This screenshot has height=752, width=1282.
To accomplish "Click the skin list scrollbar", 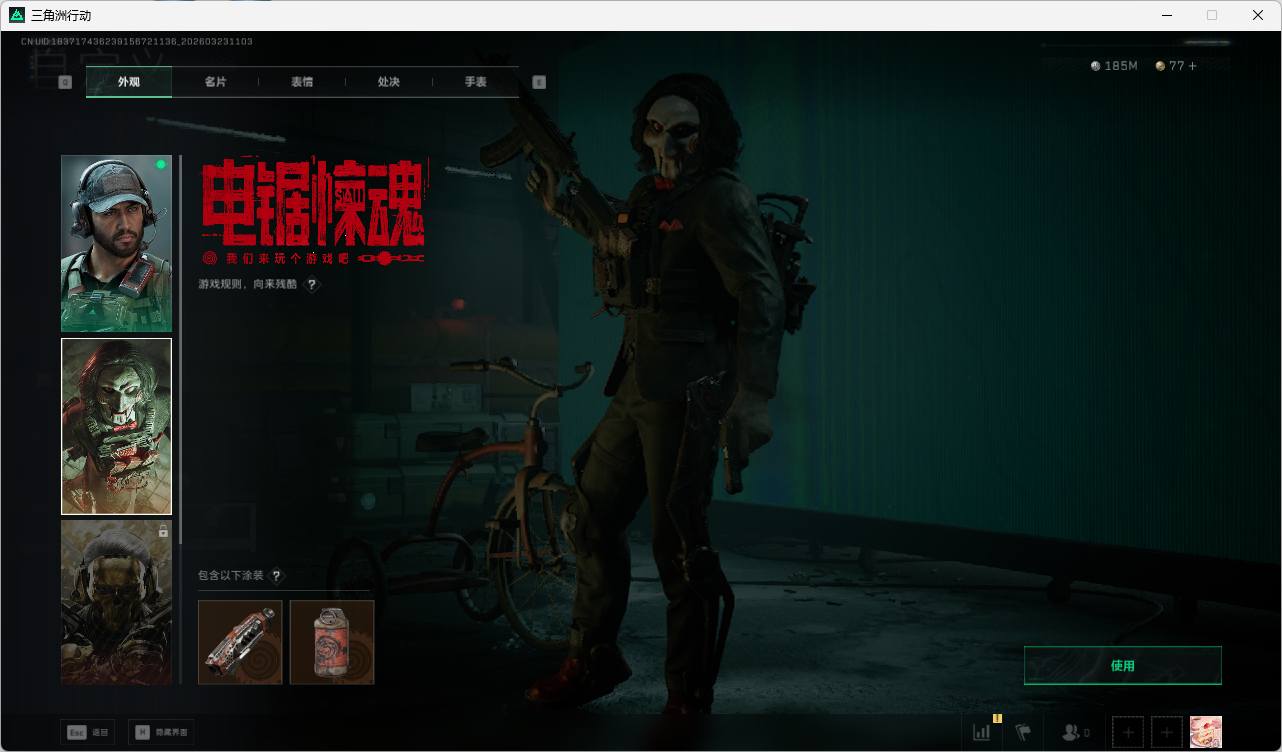I will 180,350.
